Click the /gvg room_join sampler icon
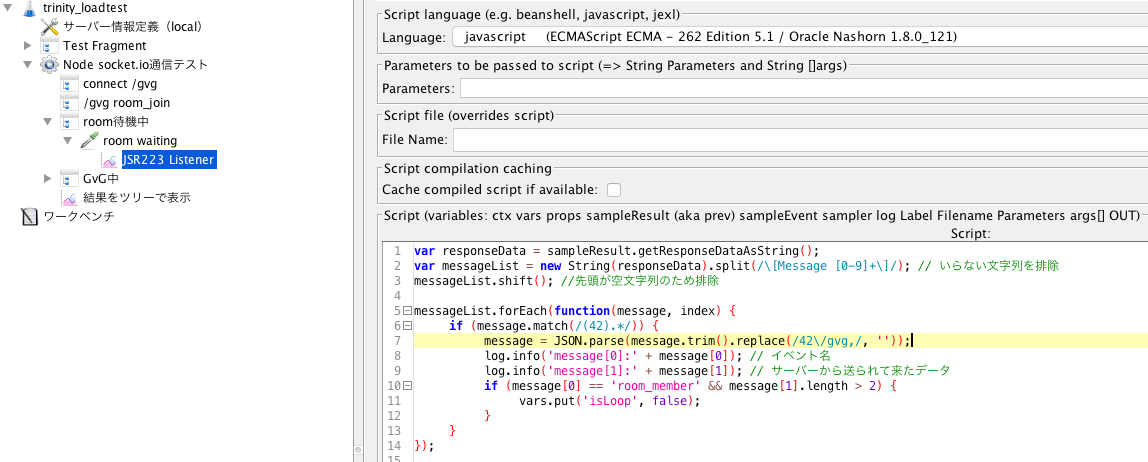Screen dimensions: 1148x462 click(70, 103)
